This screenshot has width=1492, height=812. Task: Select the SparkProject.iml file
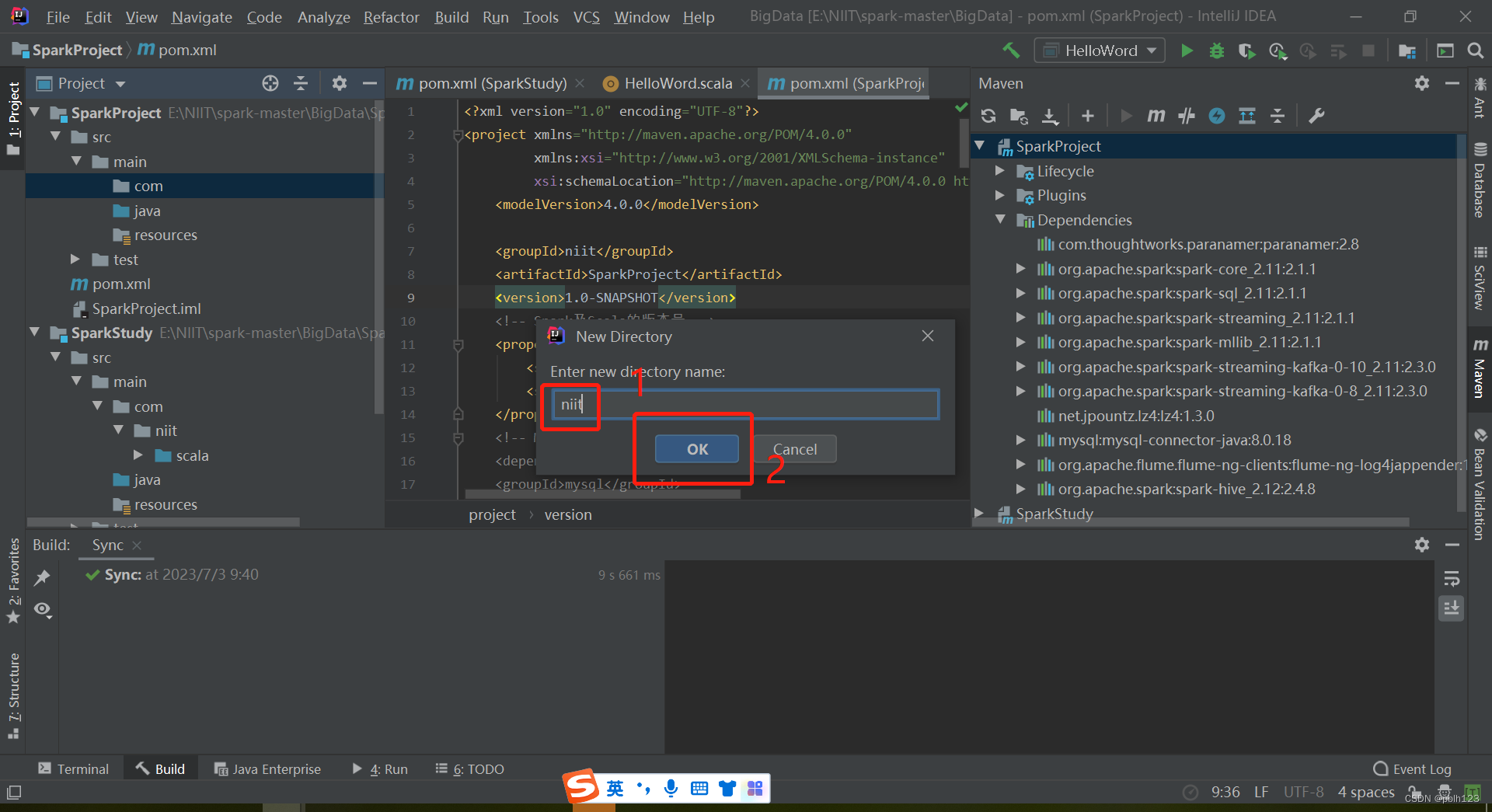pos(146,308)
